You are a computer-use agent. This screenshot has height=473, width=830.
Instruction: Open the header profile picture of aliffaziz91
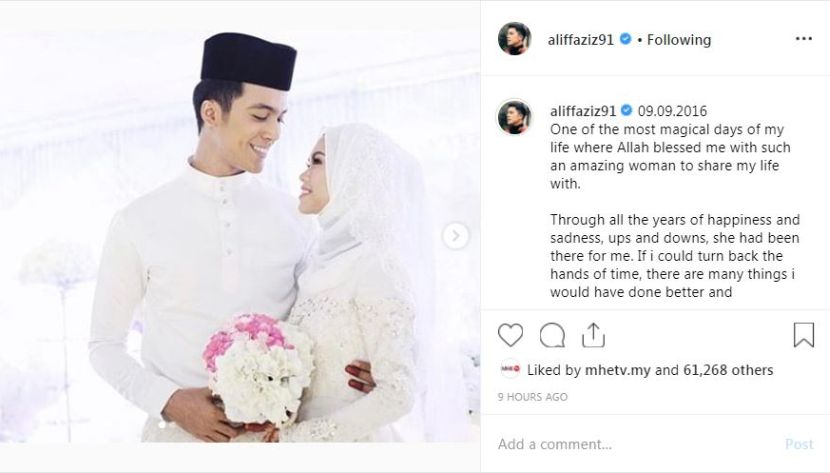point(514,39)
